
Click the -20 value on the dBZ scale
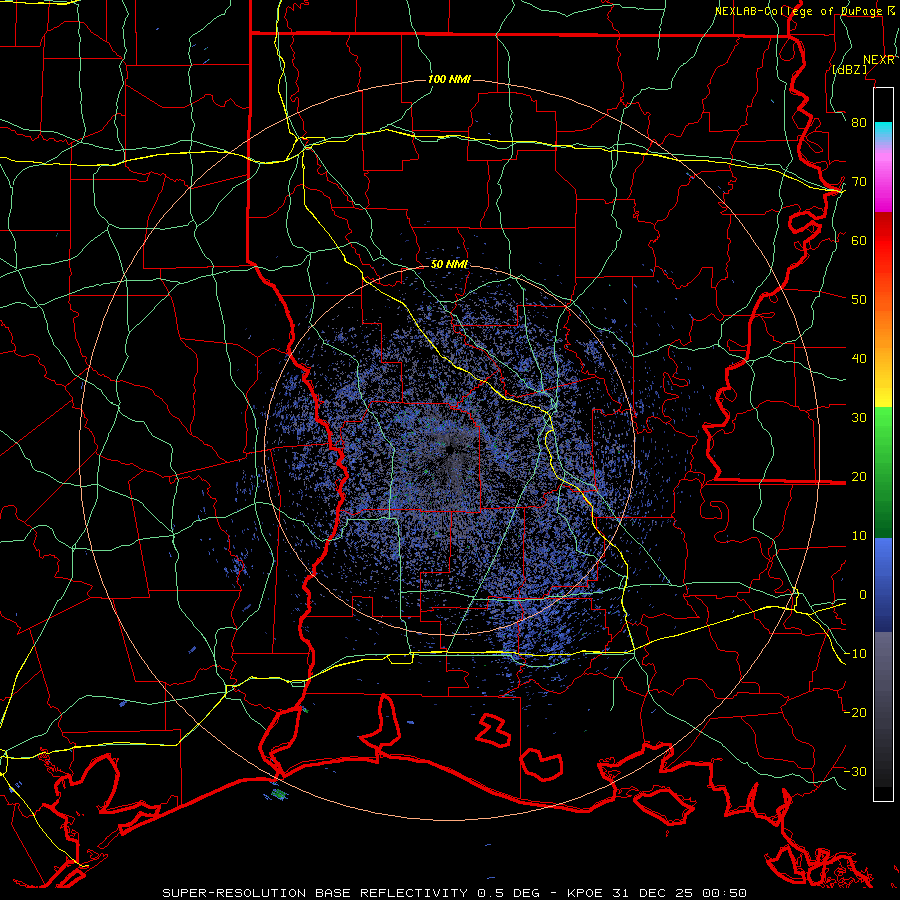855,713
